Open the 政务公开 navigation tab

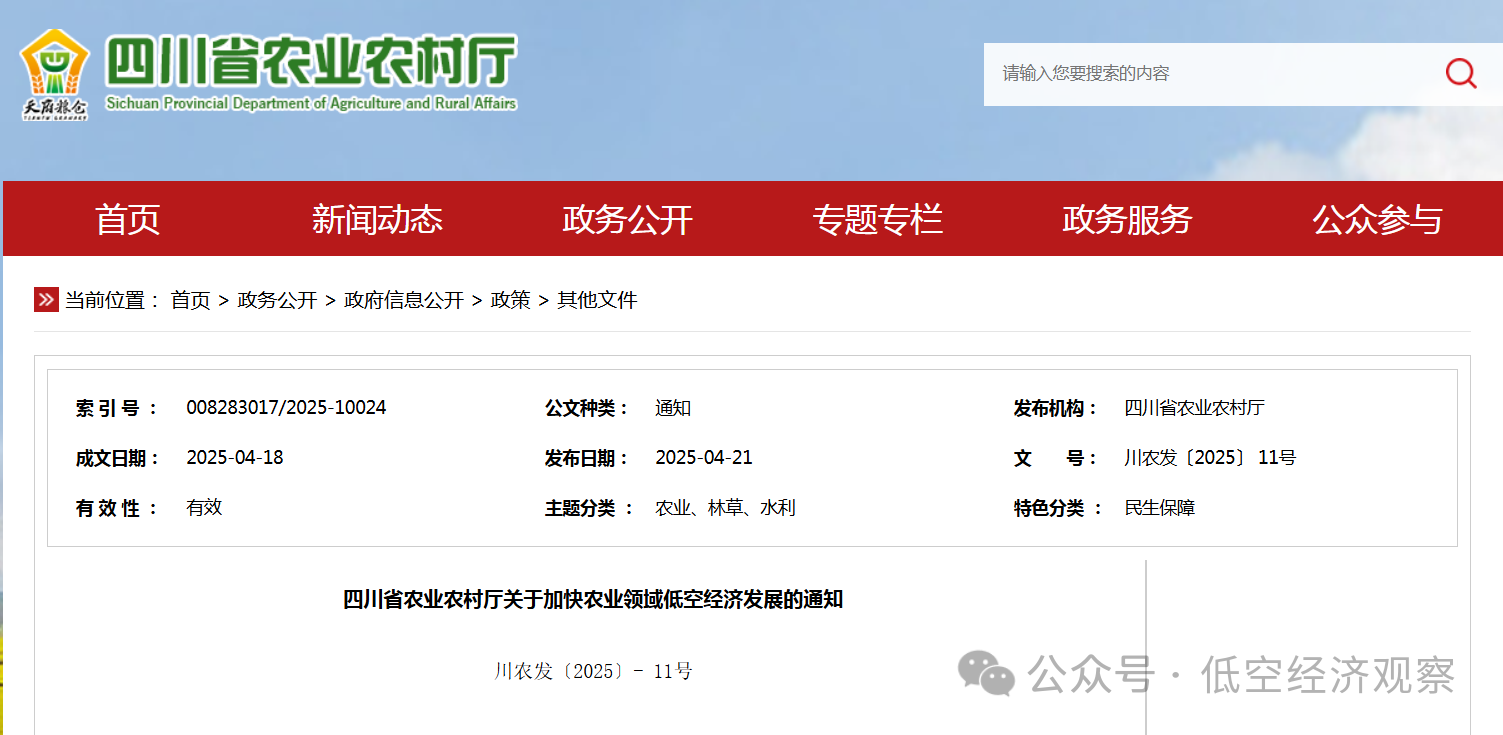627,219
